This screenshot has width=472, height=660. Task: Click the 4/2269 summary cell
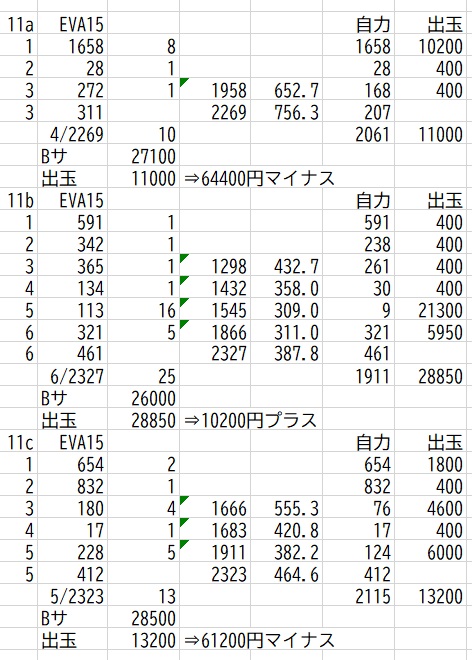(x=72, y=134)
